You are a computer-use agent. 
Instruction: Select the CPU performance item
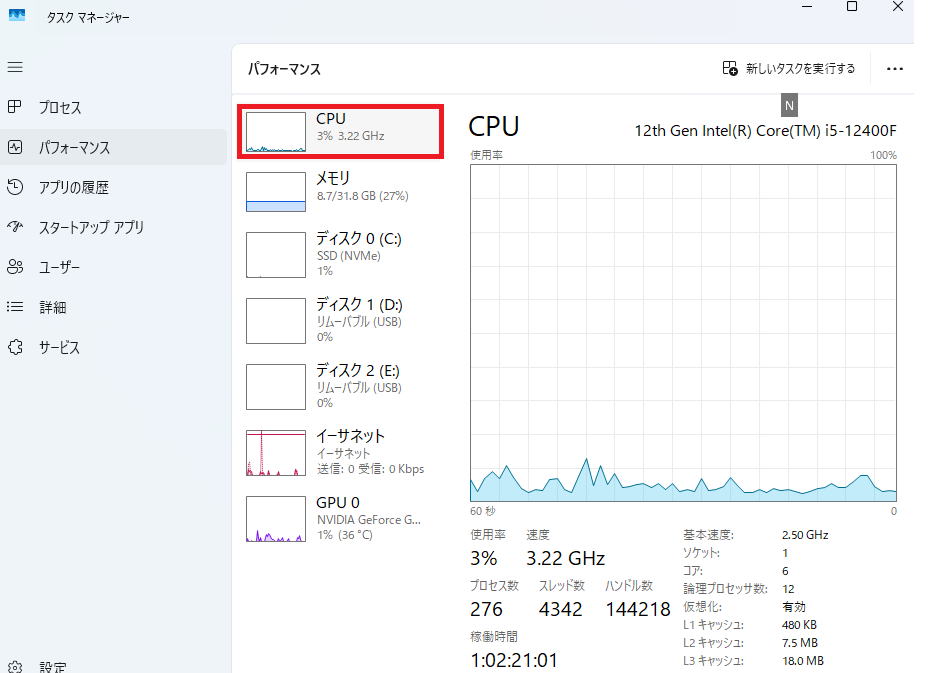click(x=340, y=130)
